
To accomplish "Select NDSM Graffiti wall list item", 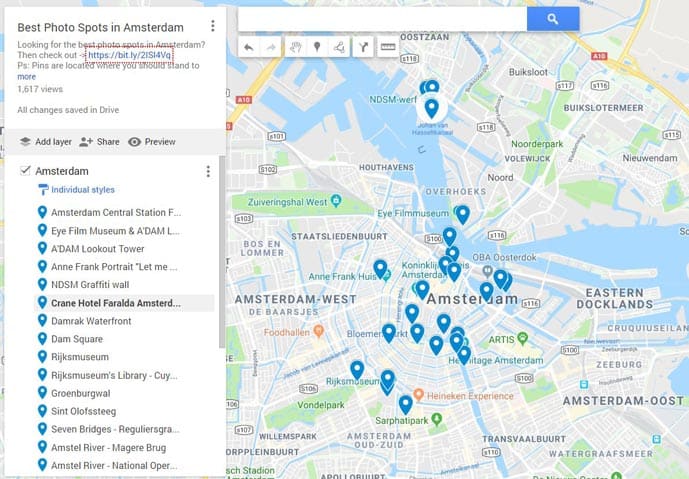I will coord(124,285).
